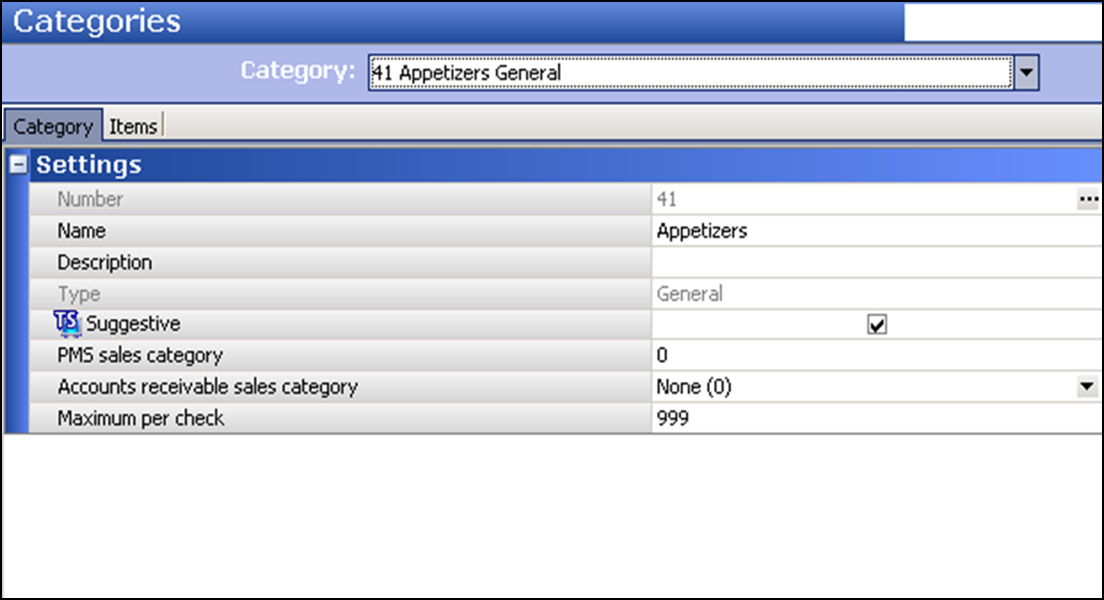Edit PMS sales category value 0
Screen dimensions: 1104x600
click(x=877, y=356)
